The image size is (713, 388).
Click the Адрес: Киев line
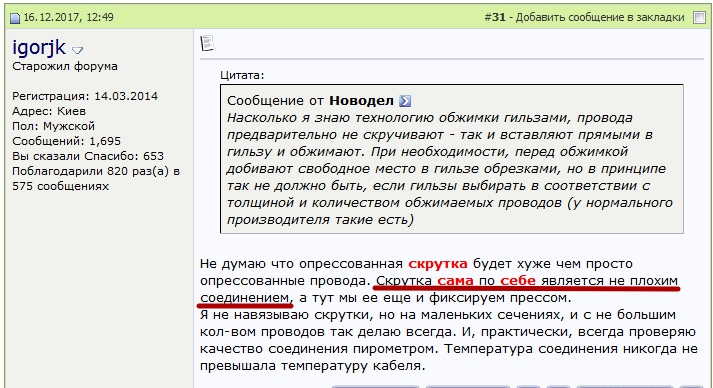pos(49,111)
